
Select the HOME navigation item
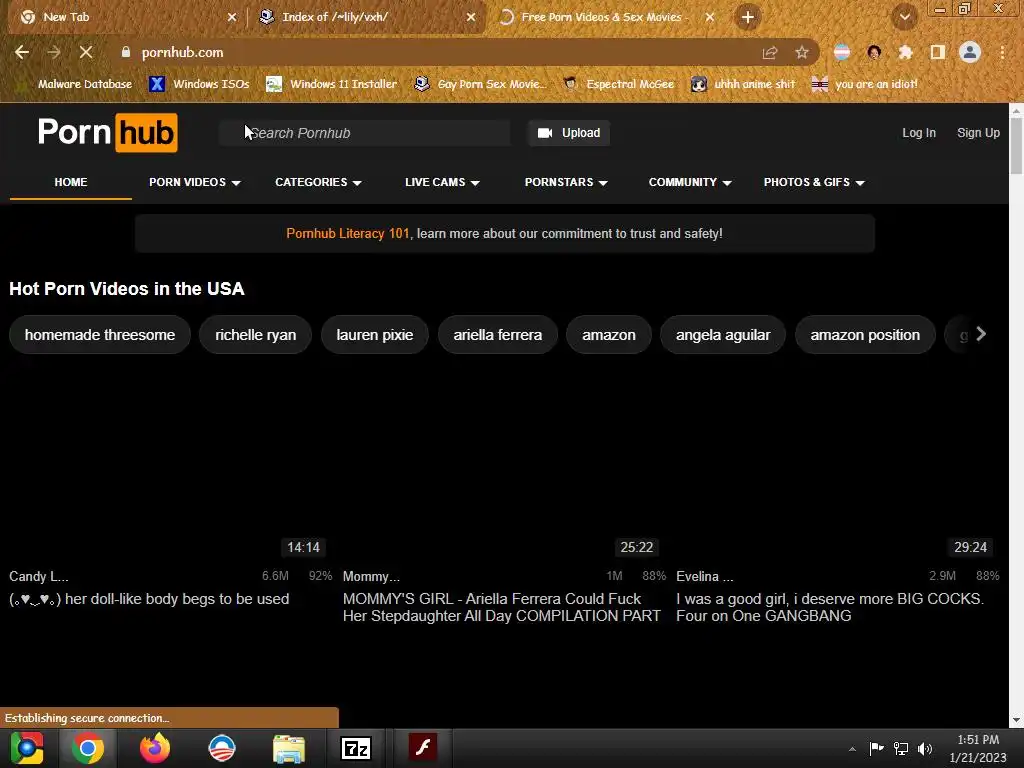pyautogui.click(x=71, y=182)
